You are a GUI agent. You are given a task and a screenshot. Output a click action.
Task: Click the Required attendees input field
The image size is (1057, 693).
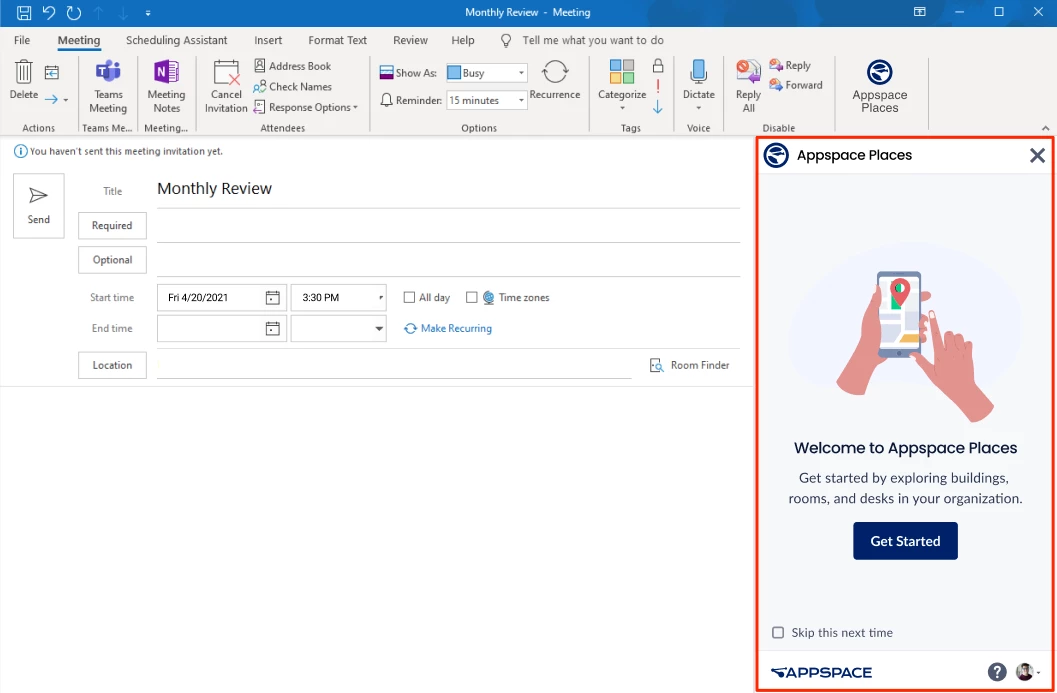click(448, 227)
